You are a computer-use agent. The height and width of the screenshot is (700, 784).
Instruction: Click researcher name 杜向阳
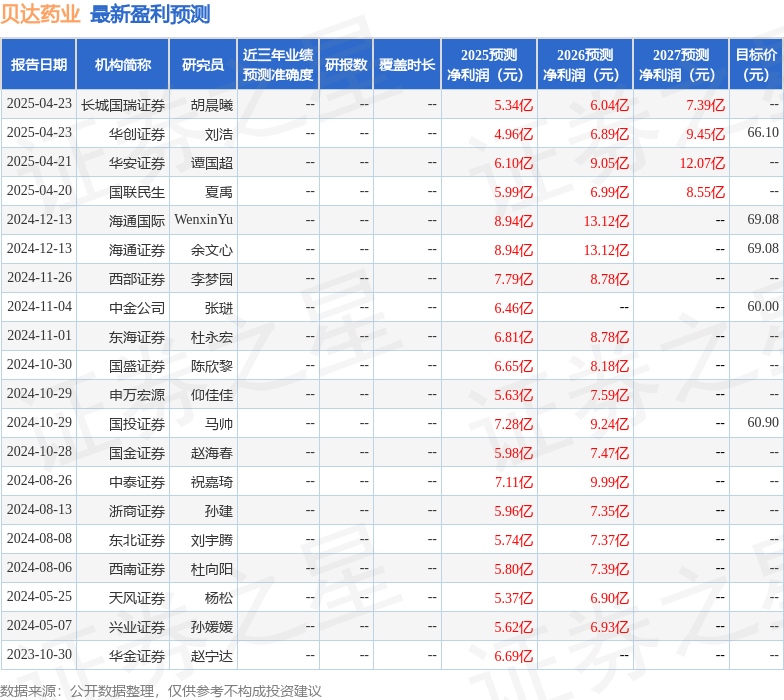tap(212, 569)
